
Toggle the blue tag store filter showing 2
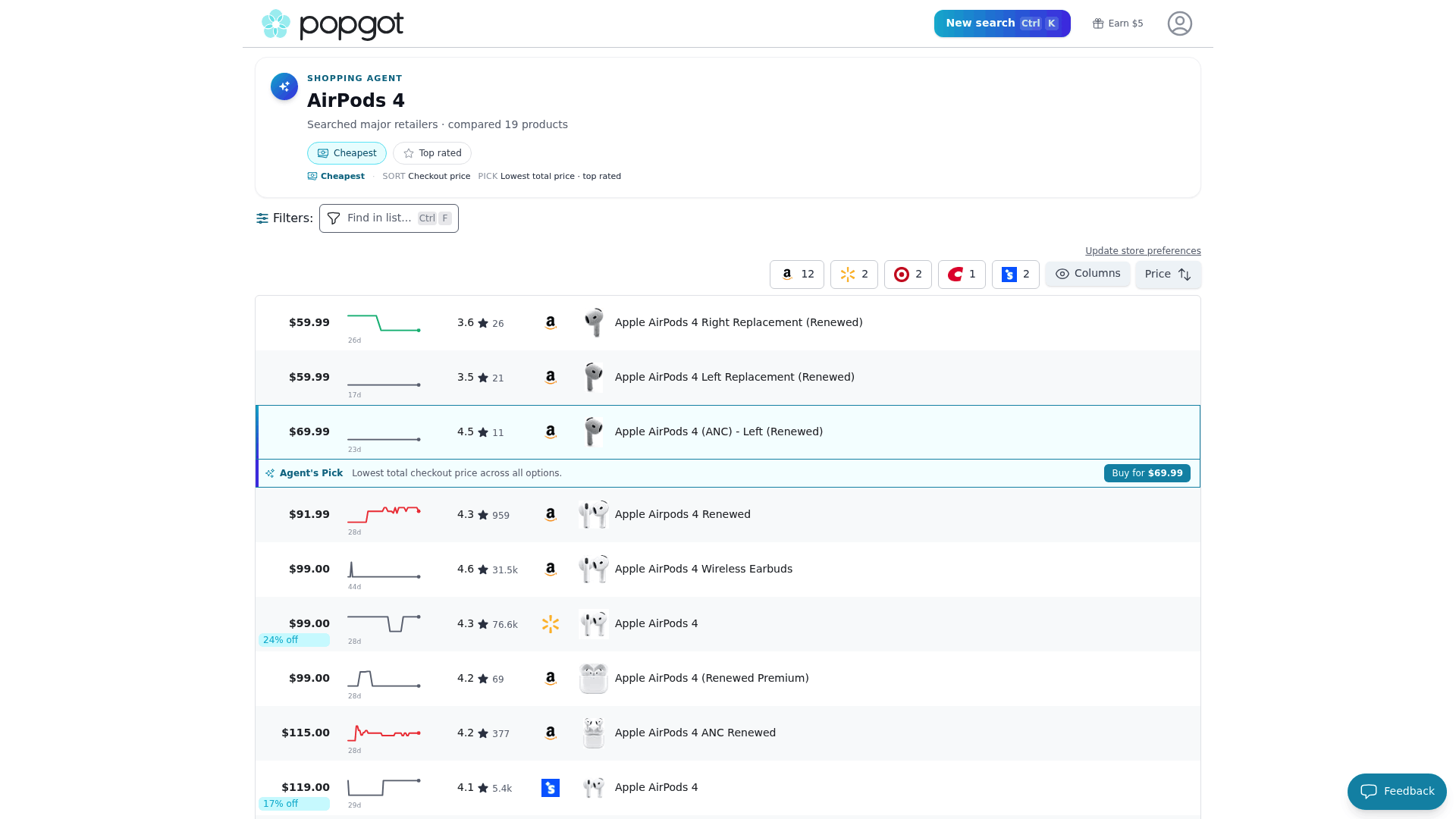[x=1015, y=275]
